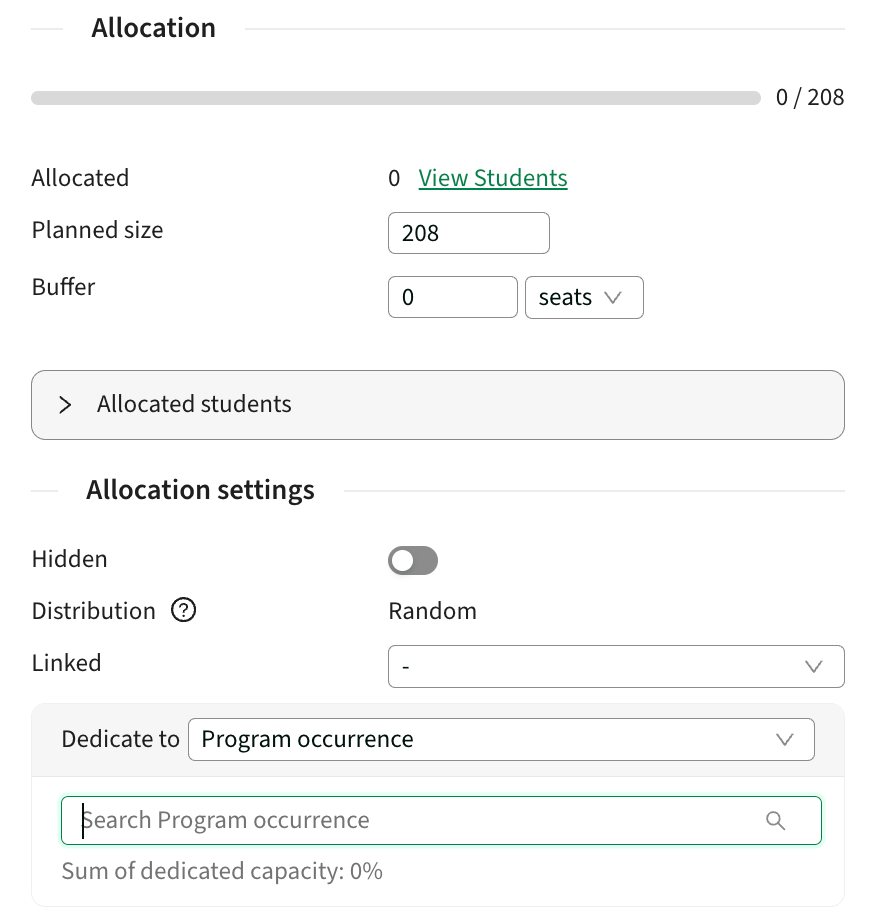The height and width of the screenshot is (916, 884).
Task: Expand the Allocated students panel
Action: pyautogui.click(x=438, y=405)
